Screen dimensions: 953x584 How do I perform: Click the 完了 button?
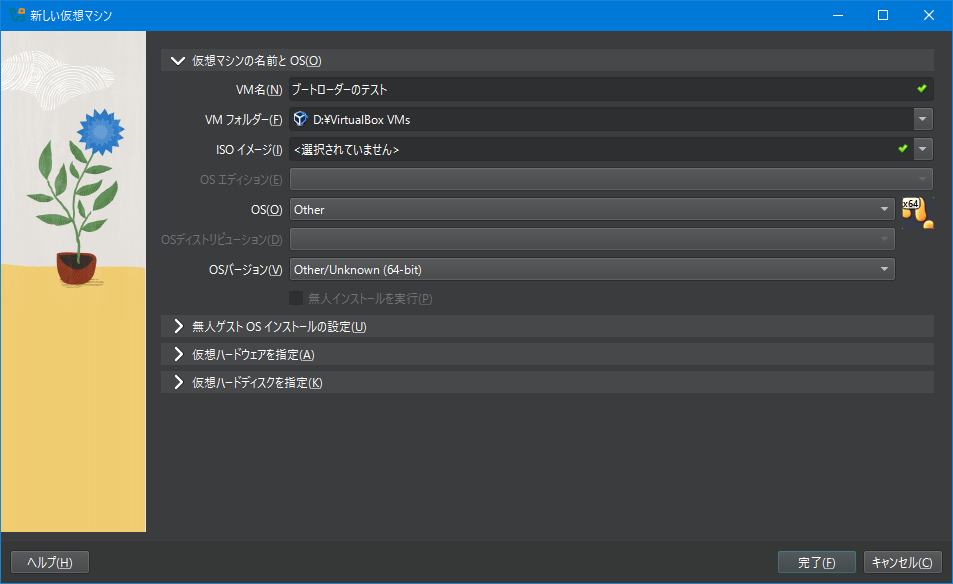(817, 562)
